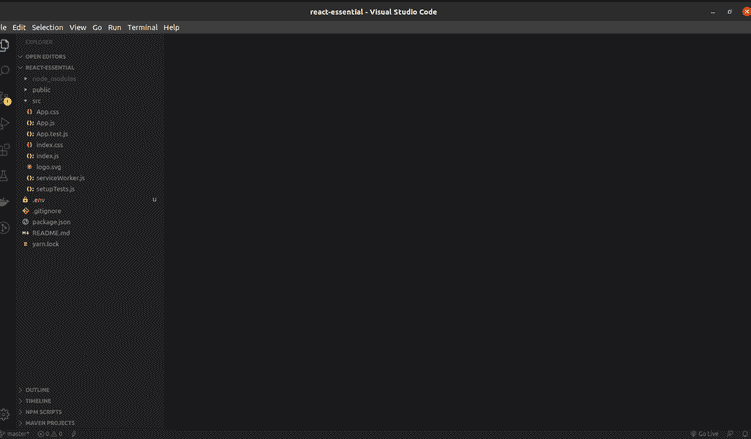Click the serviceWorker.js file icon

pyautogui.click(x=30, y=178)
